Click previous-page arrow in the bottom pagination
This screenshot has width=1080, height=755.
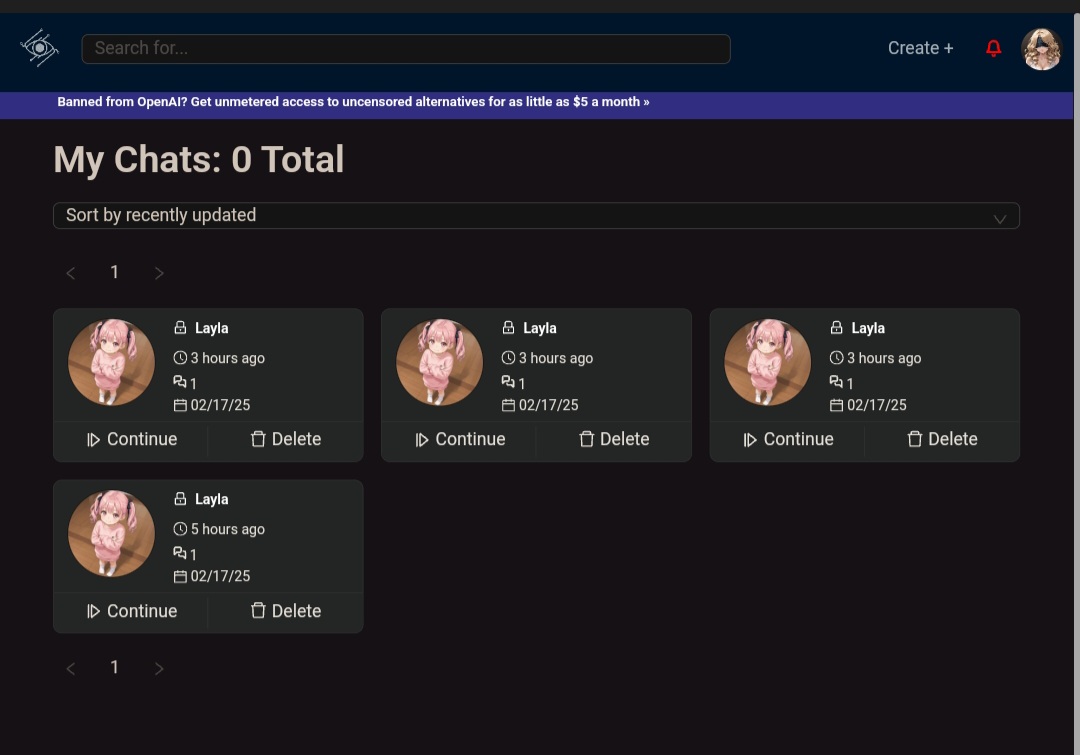pos(70,668)
